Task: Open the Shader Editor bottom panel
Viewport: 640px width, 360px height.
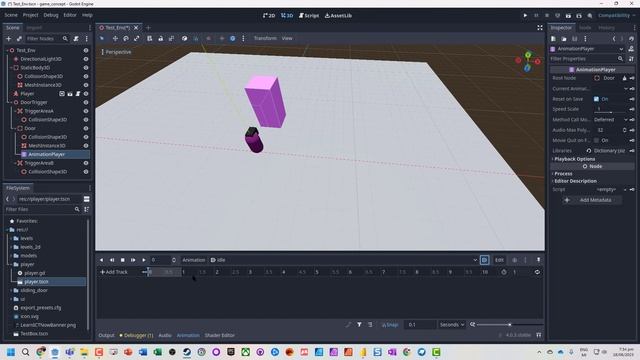Action: pyautogui.click(x=220, y=336)
